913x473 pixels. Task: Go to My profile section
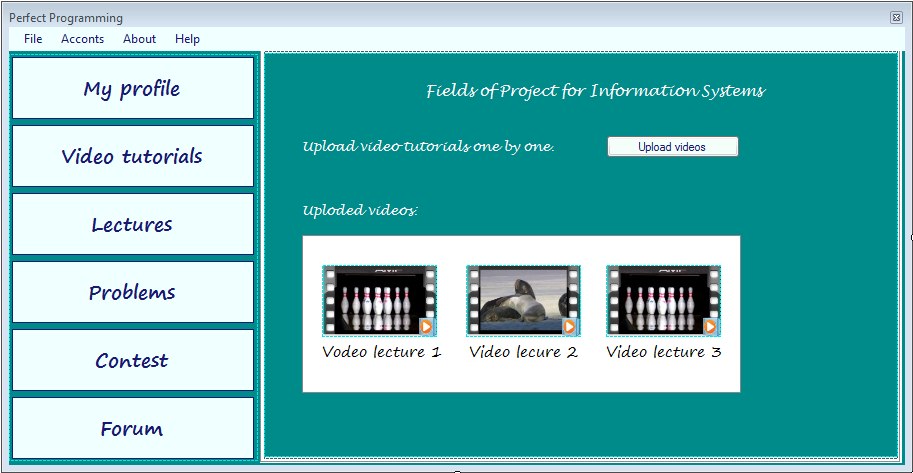point(133,88)
